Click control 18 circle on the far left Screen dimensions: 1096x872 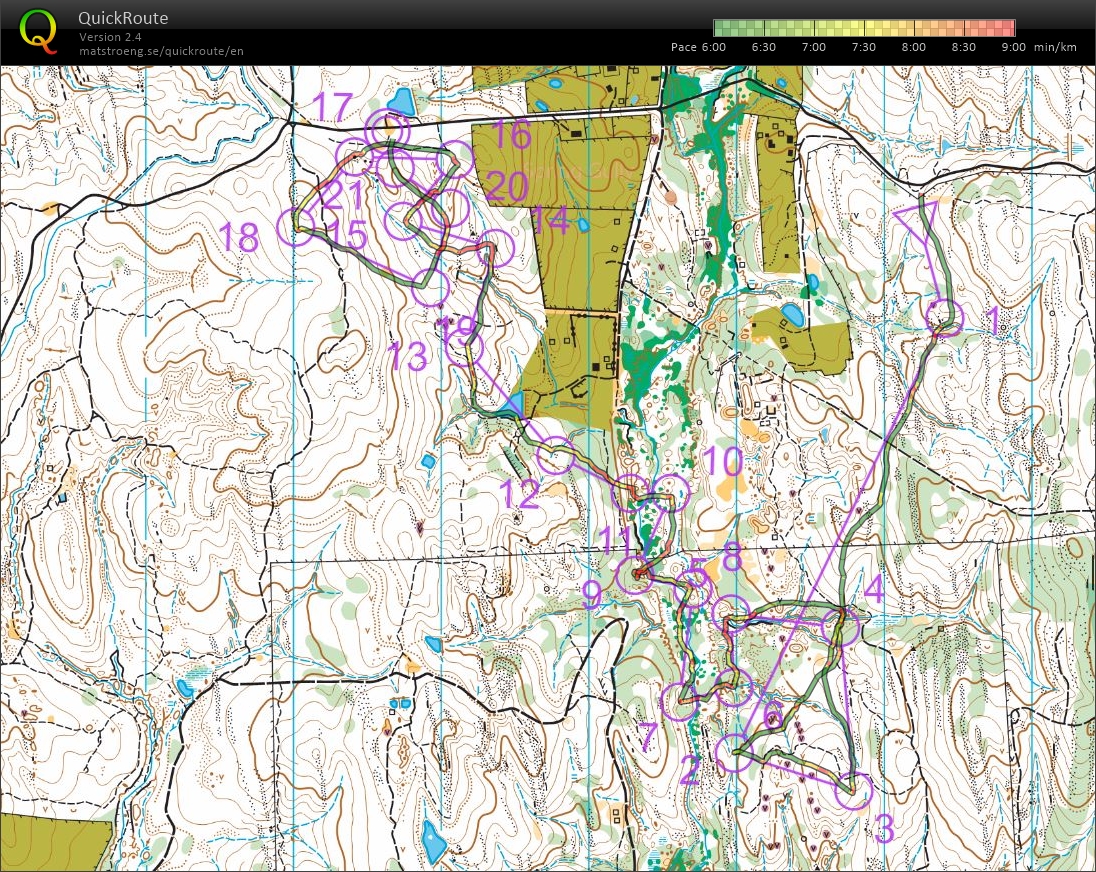[x=297, y=227]
